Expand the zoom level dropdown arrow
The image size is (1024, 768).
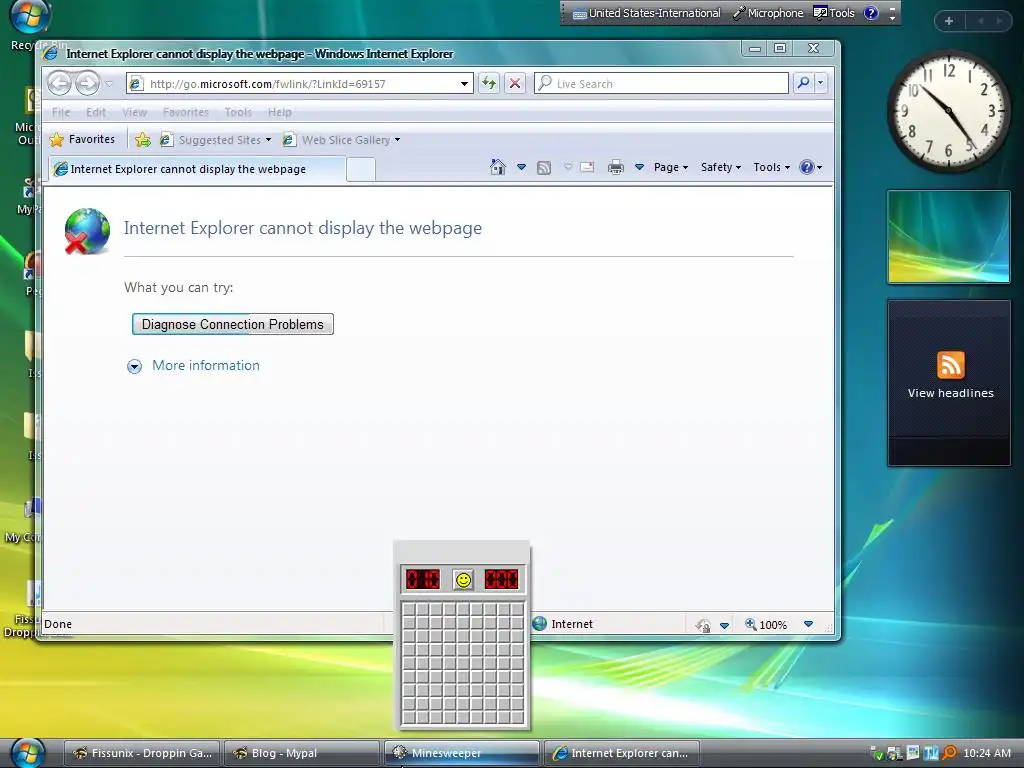tap(808, 624)
